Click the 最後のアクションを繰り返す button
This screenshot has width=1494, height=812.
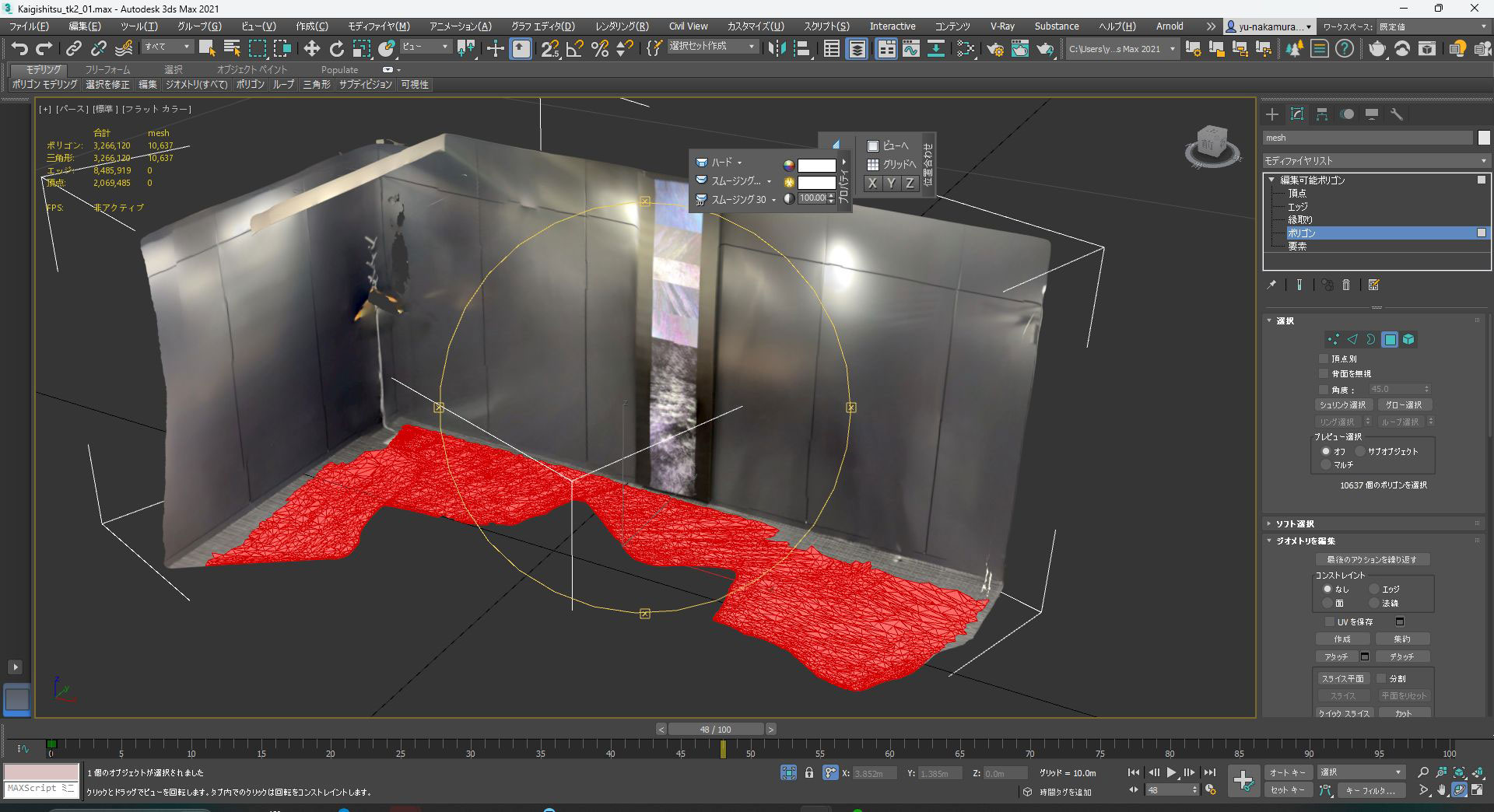point(1372,559)
